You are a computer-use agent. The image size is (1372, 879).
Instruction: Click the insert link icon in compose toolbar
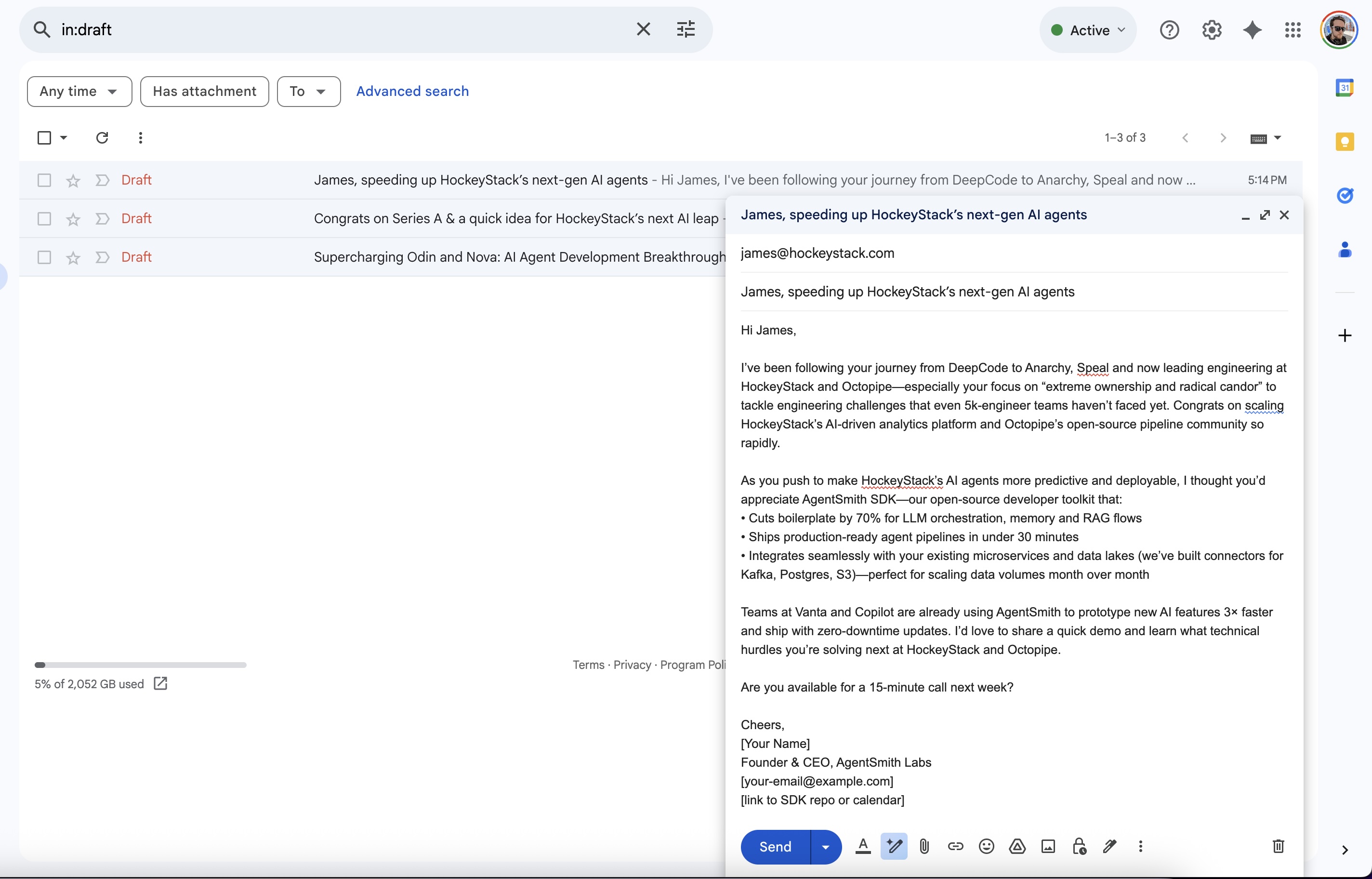tap(956, 846)
